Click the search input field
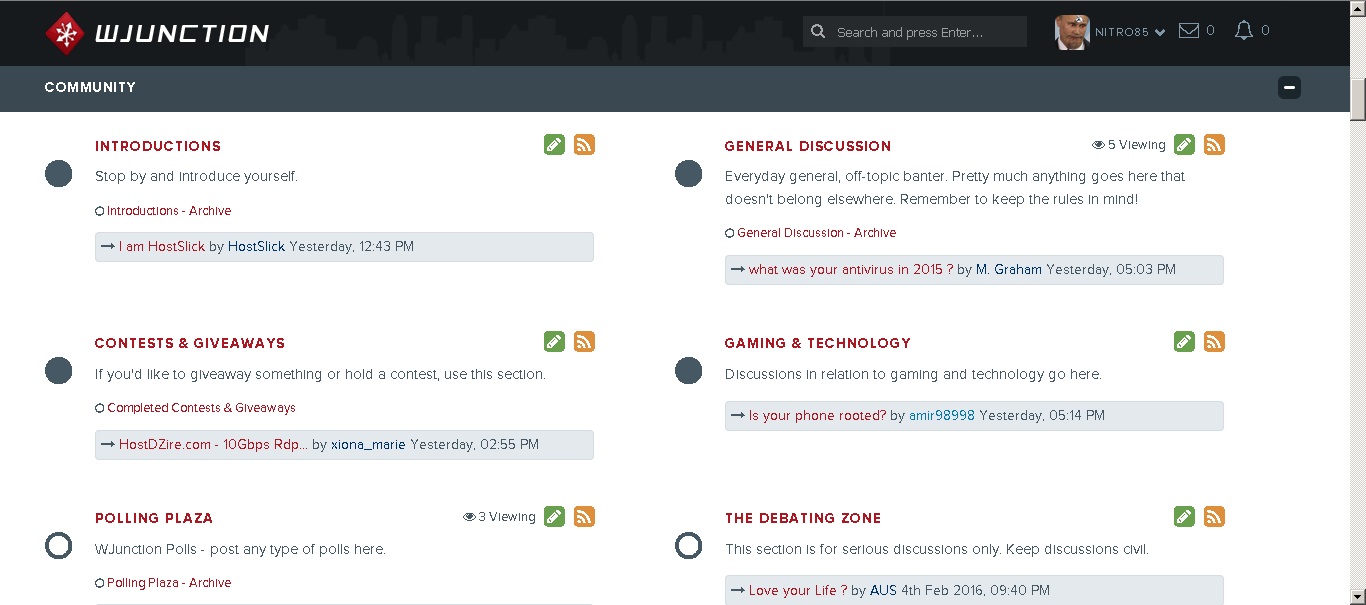The height and width of the screenshot is (605, 1366). coord(925,32)
